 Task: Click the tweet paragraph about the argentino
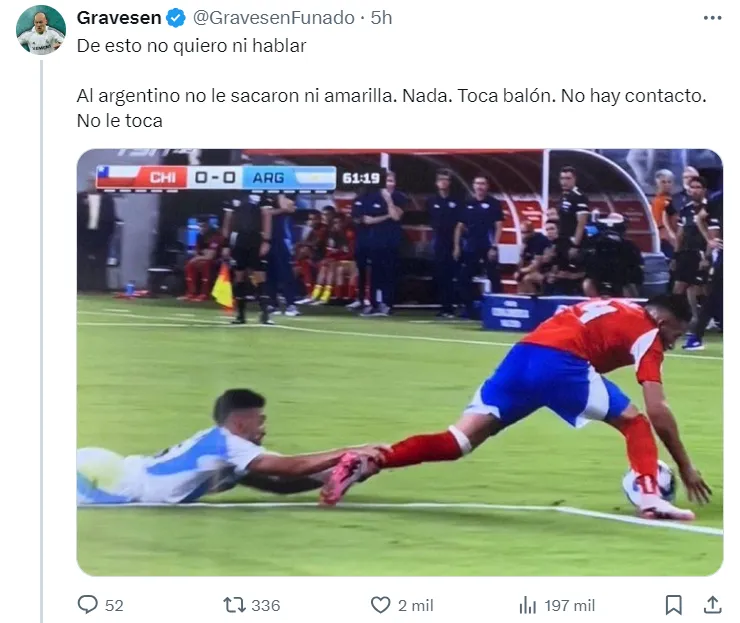coord(392,108)
